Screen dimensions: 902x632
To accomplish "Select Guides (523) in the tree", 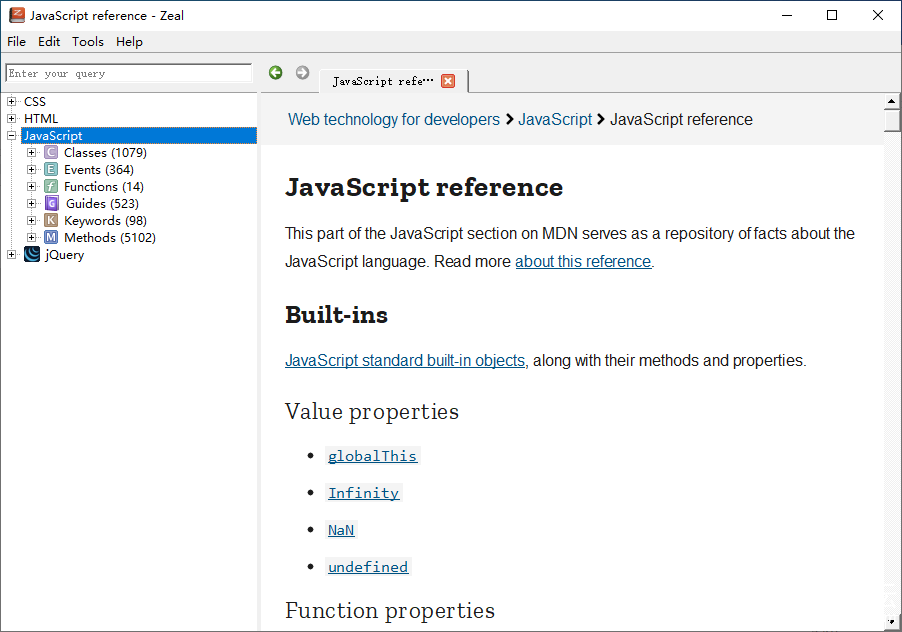I will 102,204.
